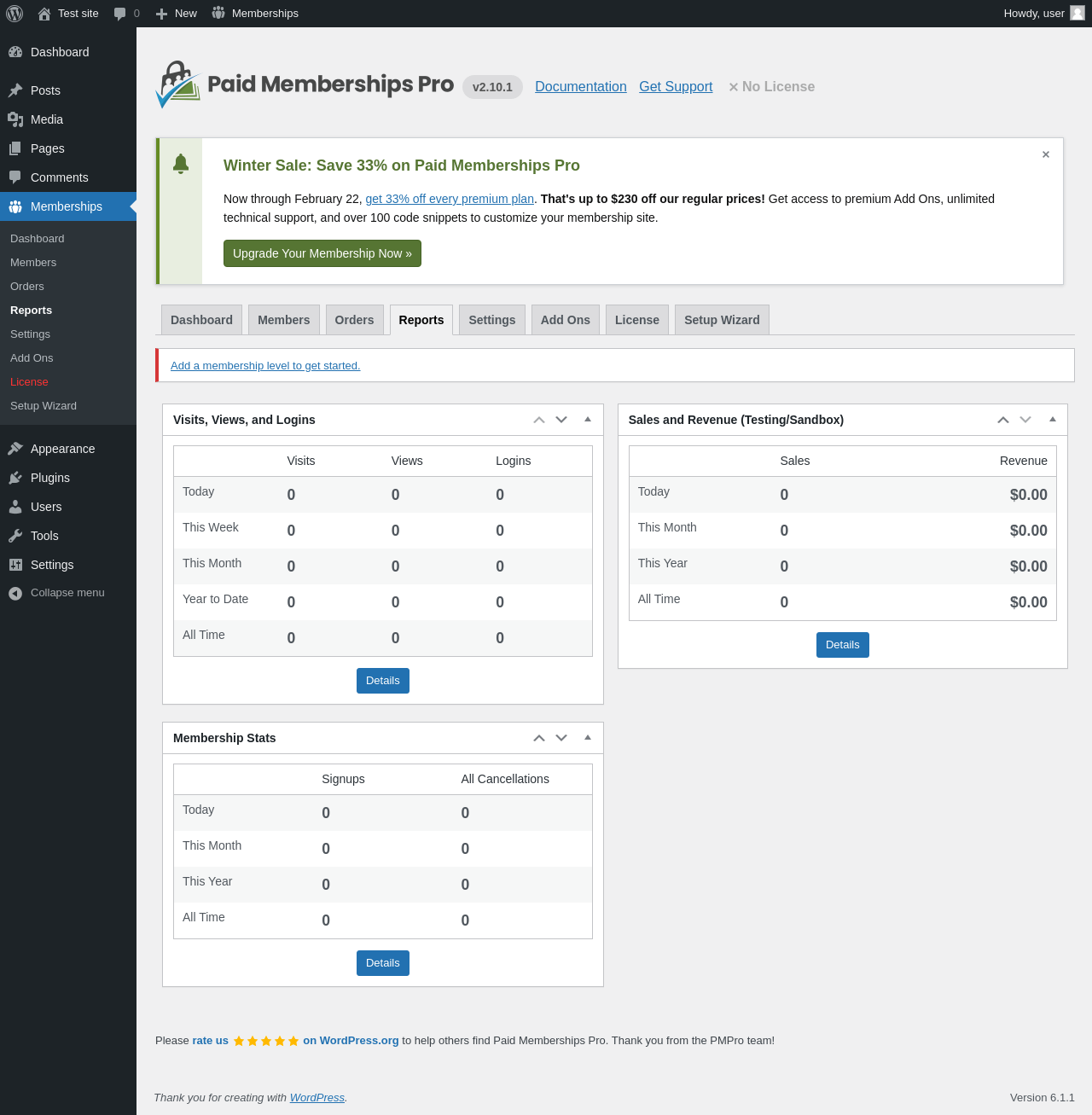Click Howdy, user account menu
The image size is (1092, 1115).
(1044, 14)
